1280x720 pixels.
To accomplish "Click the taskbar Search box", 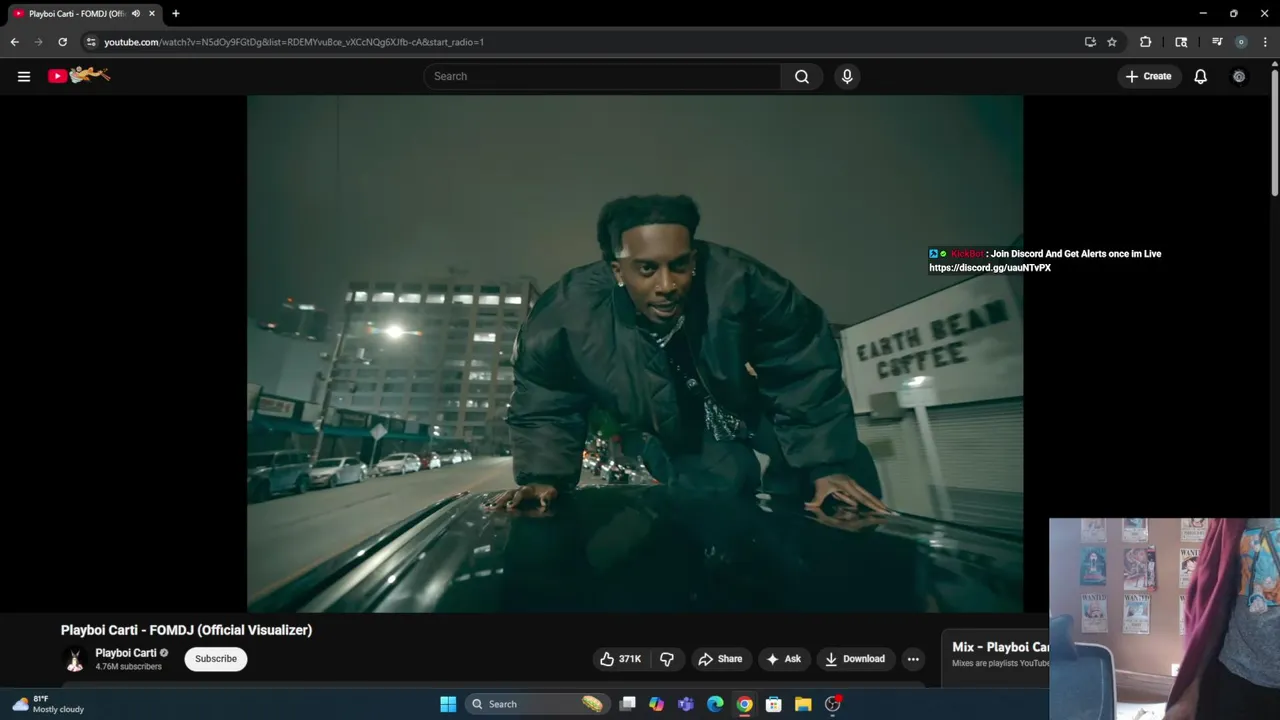I will (x=537, y=704).
